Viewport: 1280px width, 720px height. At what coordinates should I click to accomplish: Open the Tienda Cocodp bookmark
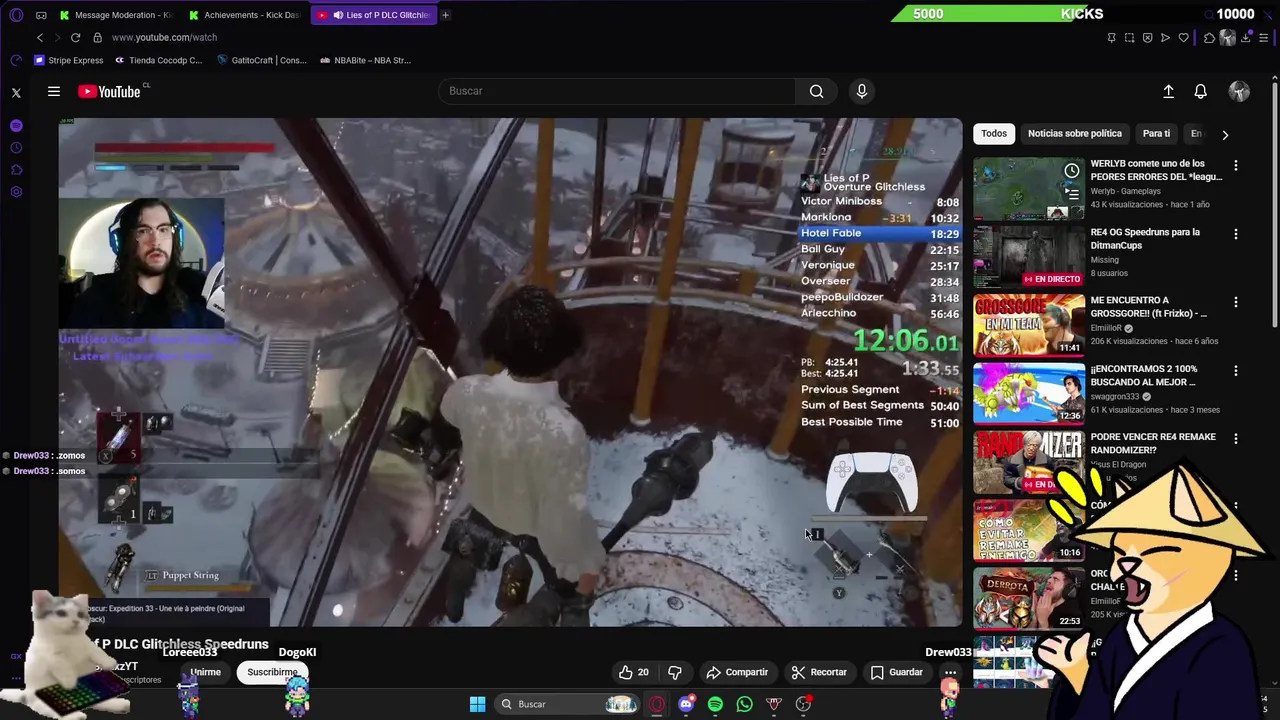[159, 60]
